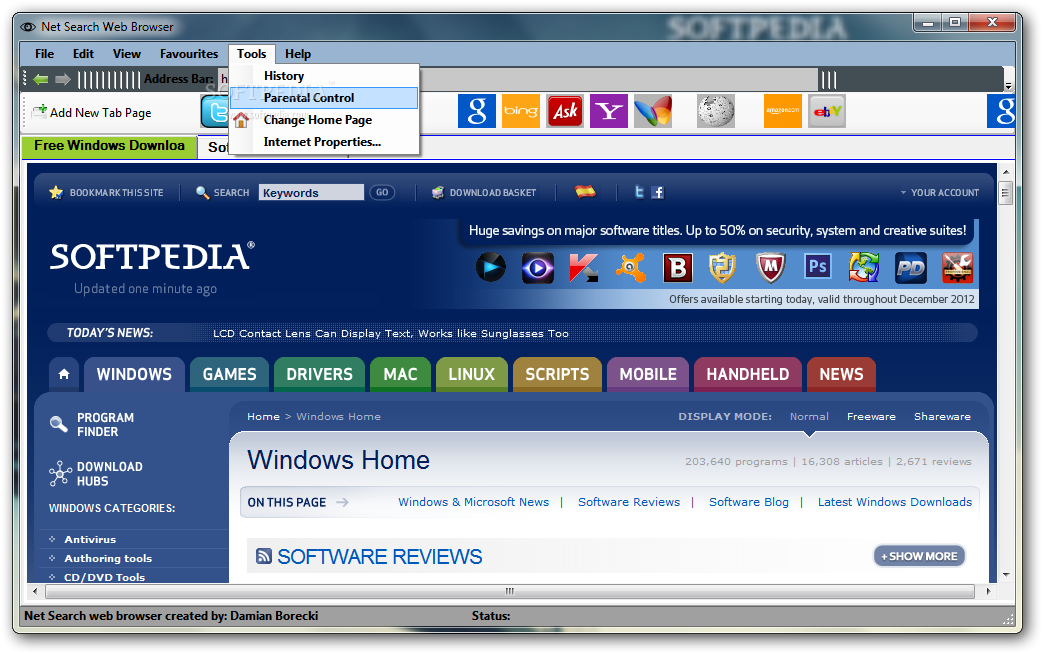Viewport: 1043px width, 654px height.
Task: Click the Bitdefender B software icon
Action: (678, 267)
